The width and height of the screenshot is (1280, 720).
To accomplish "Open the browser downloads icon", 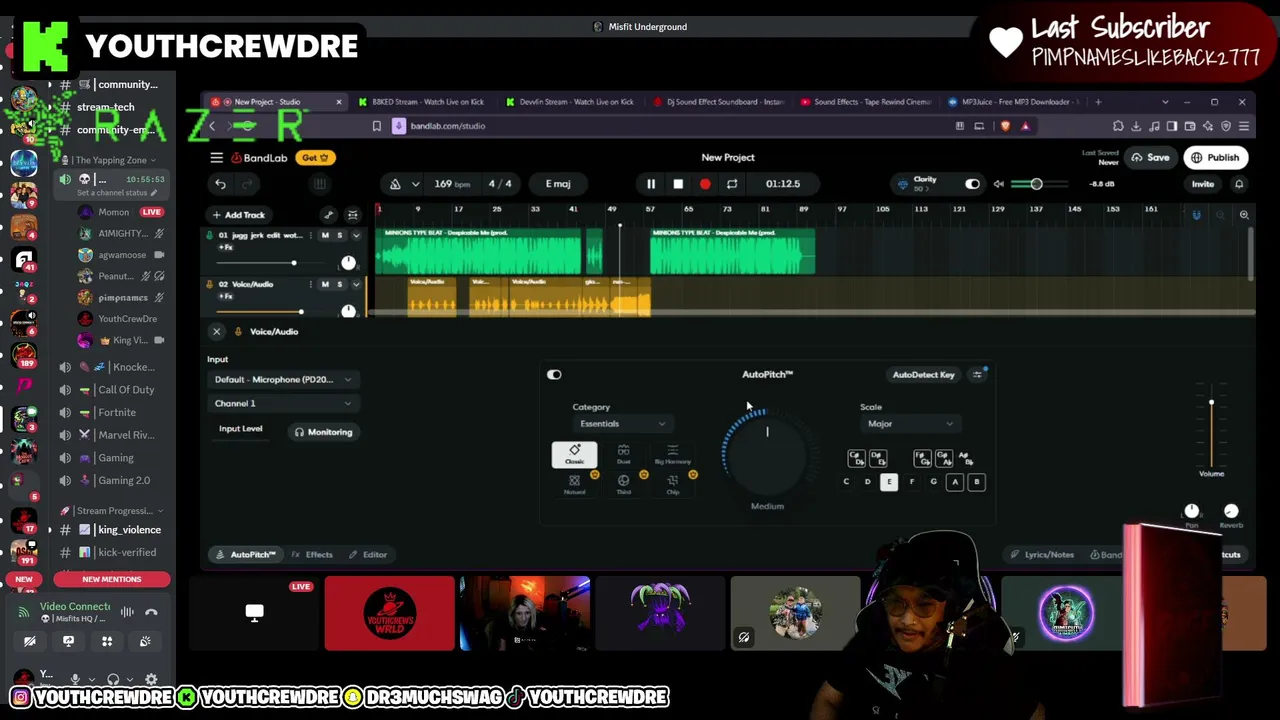I will [x=1136, y=126].
